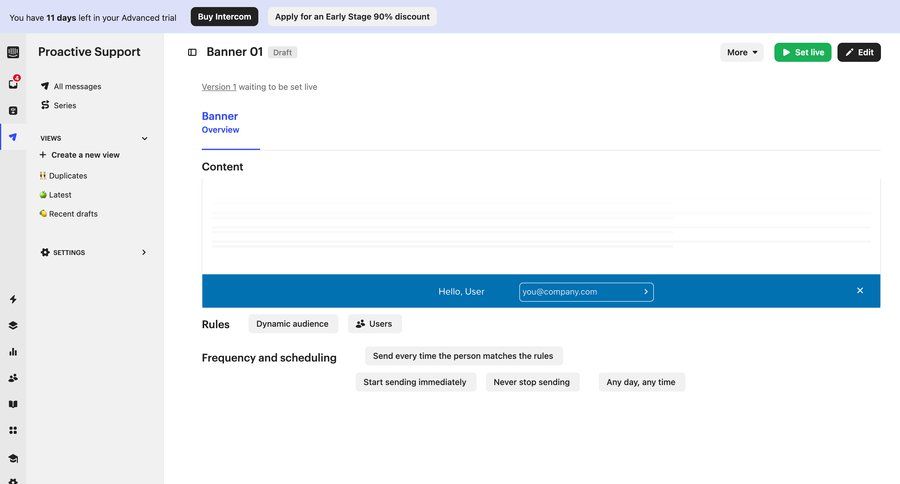Click the Frequency and scheduling label

269,358
